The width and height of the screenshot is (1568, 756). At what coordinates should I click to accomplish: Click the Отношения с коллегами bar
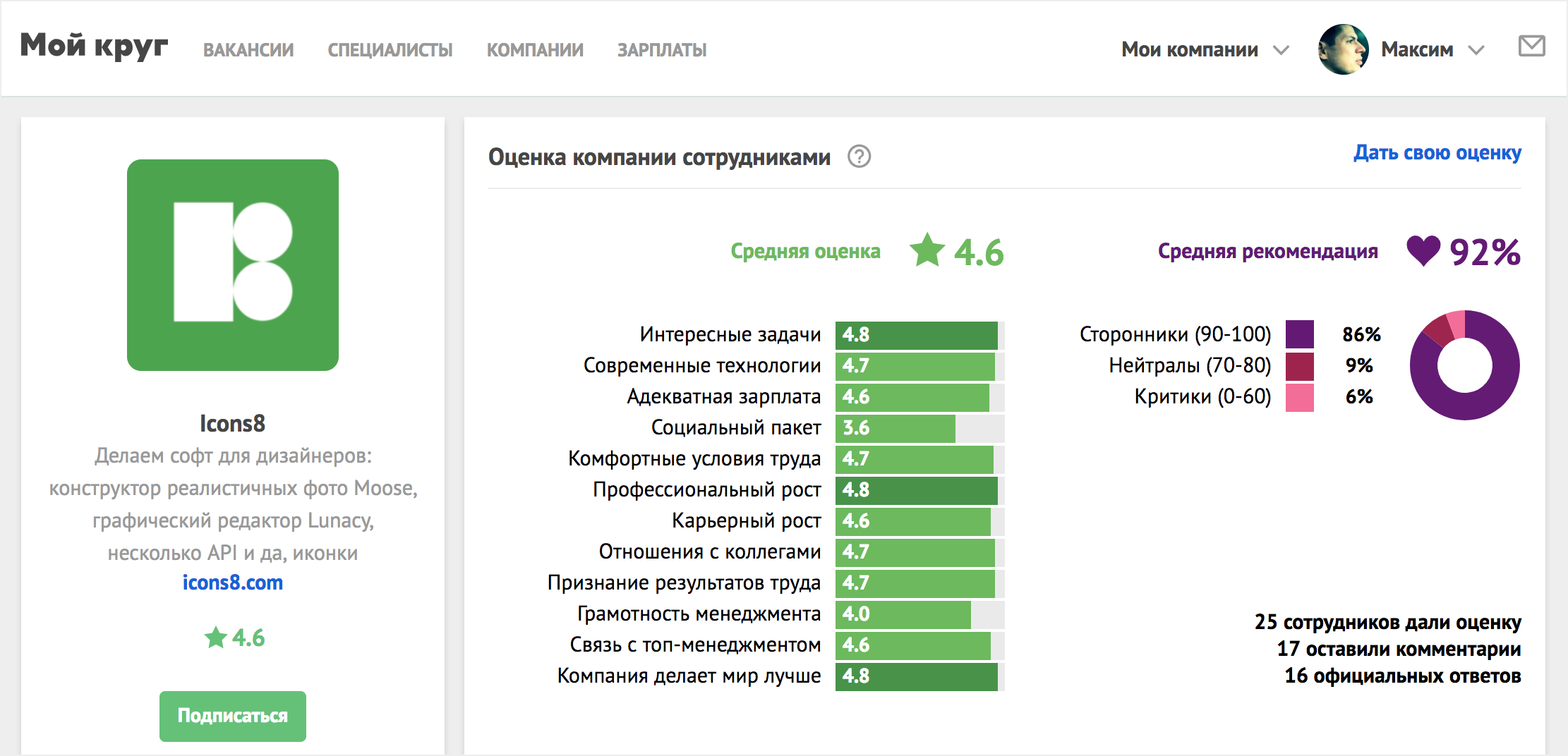(x=919, y=552)
